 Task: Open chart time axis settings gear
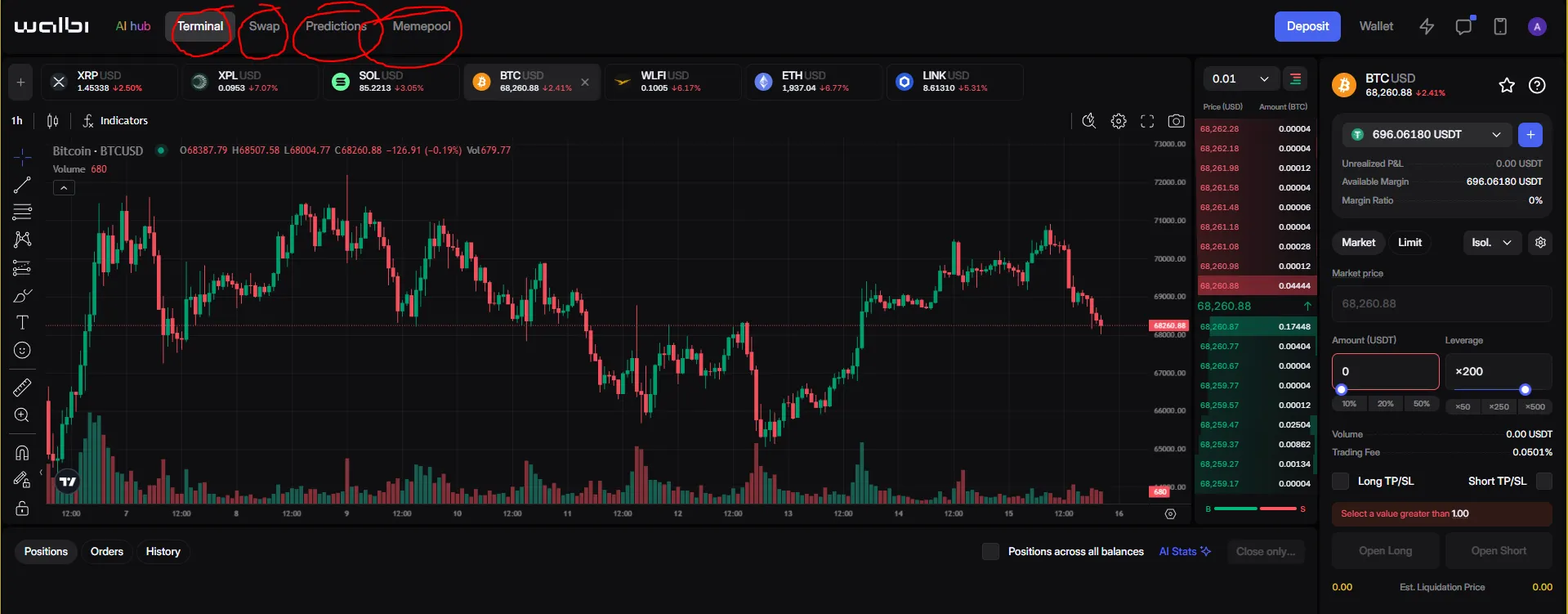(1170, 514)
